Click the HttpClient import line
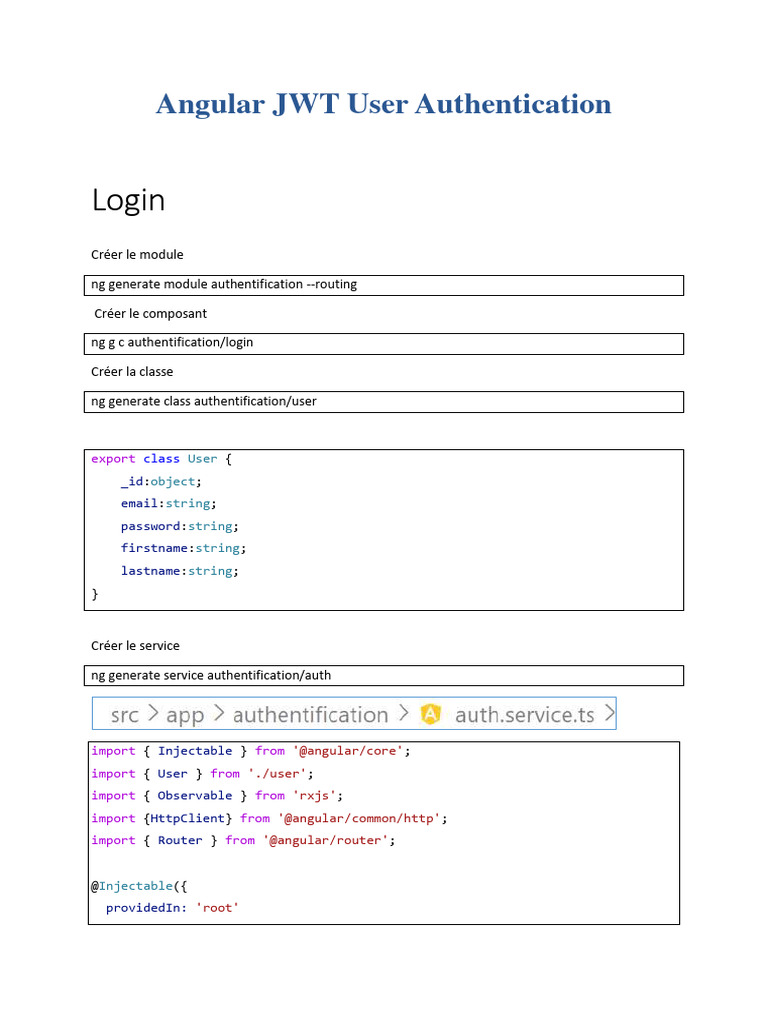The height and width of the screenshot is (1024, 768). [270, 818]
